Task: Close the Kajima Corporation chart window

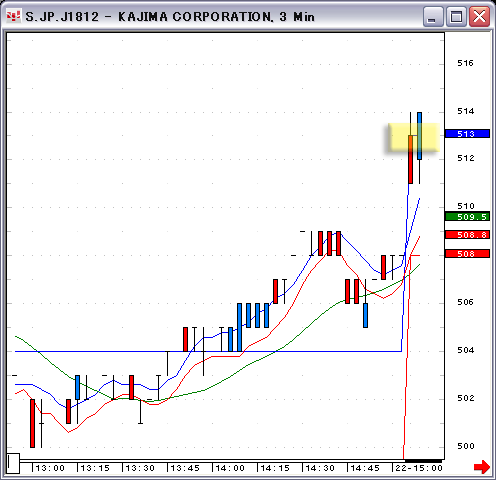Action: 479,16
